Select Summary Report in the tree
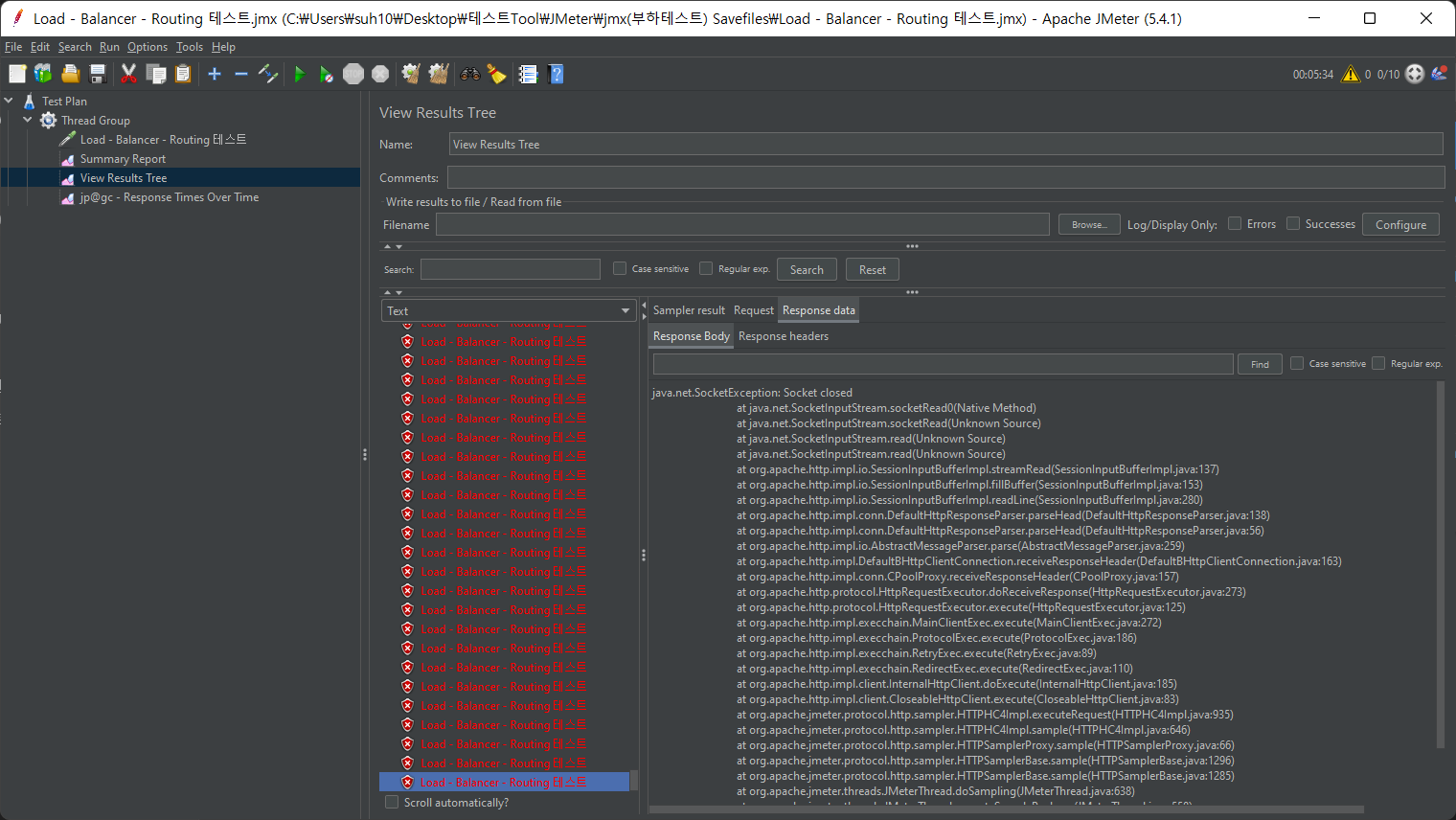 [x=123, y=159]
